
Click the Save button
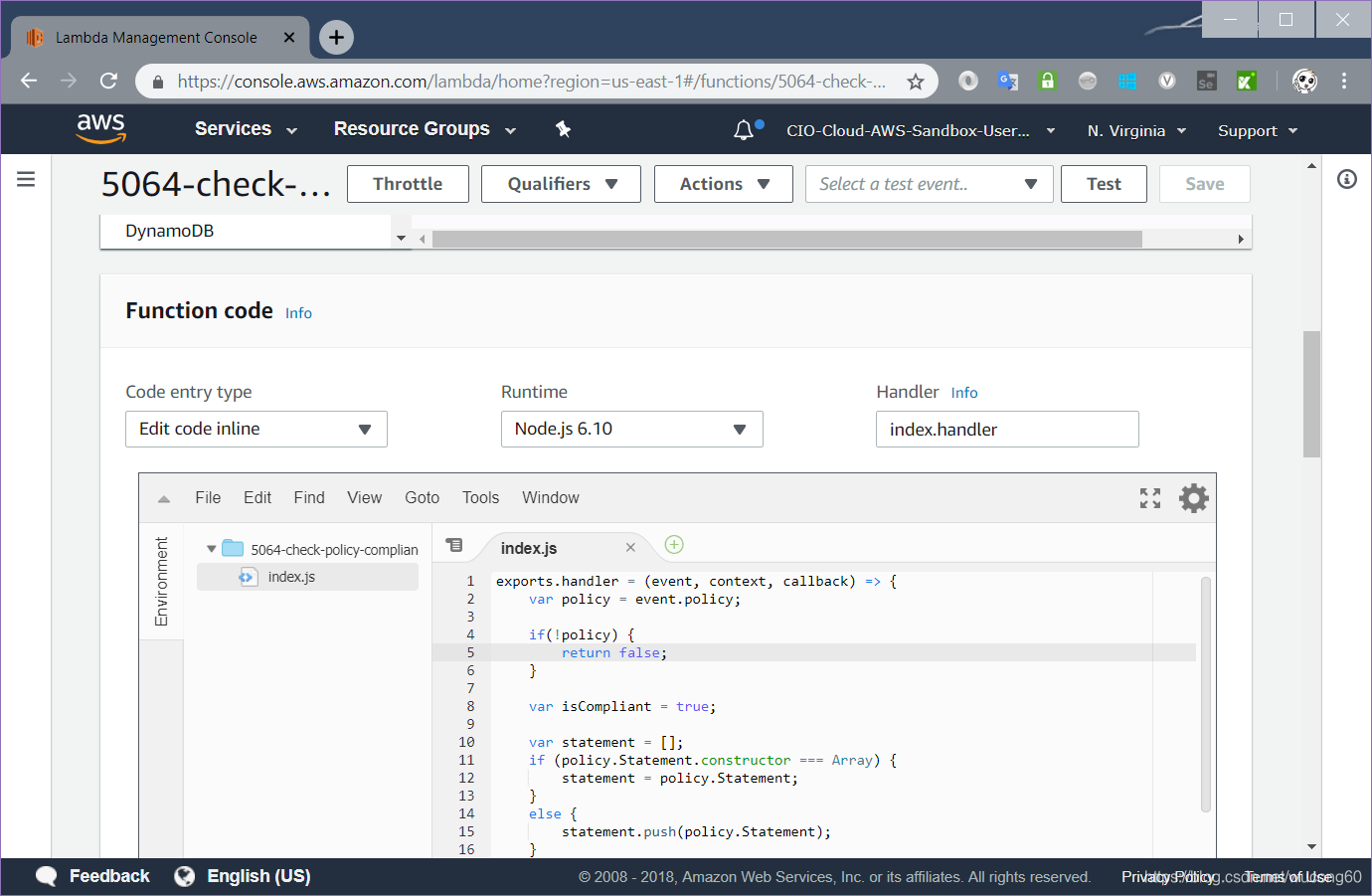[x=1205, y=184]
